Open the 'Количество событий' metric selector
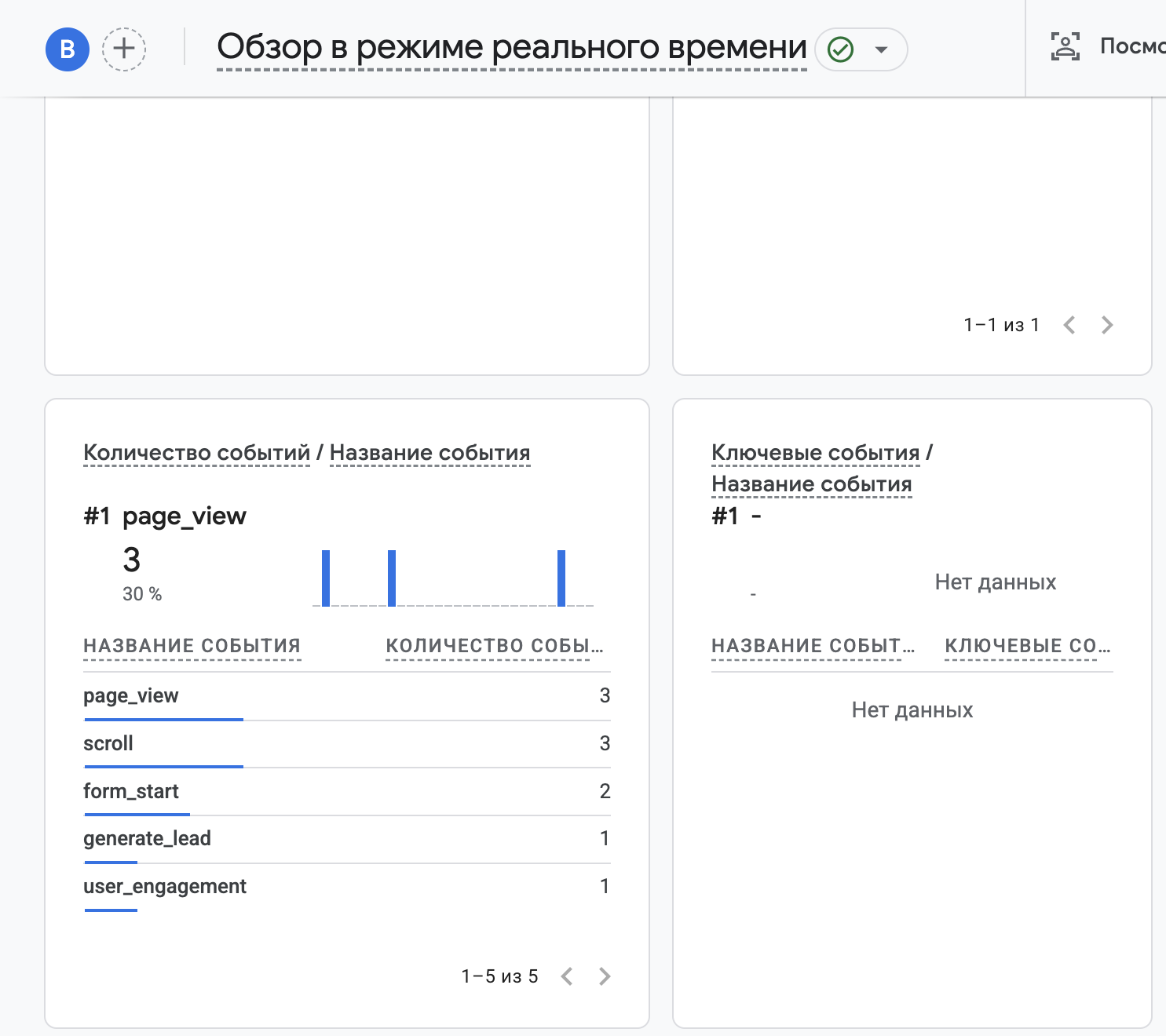1166x1036 pixels. pos(196,453)
